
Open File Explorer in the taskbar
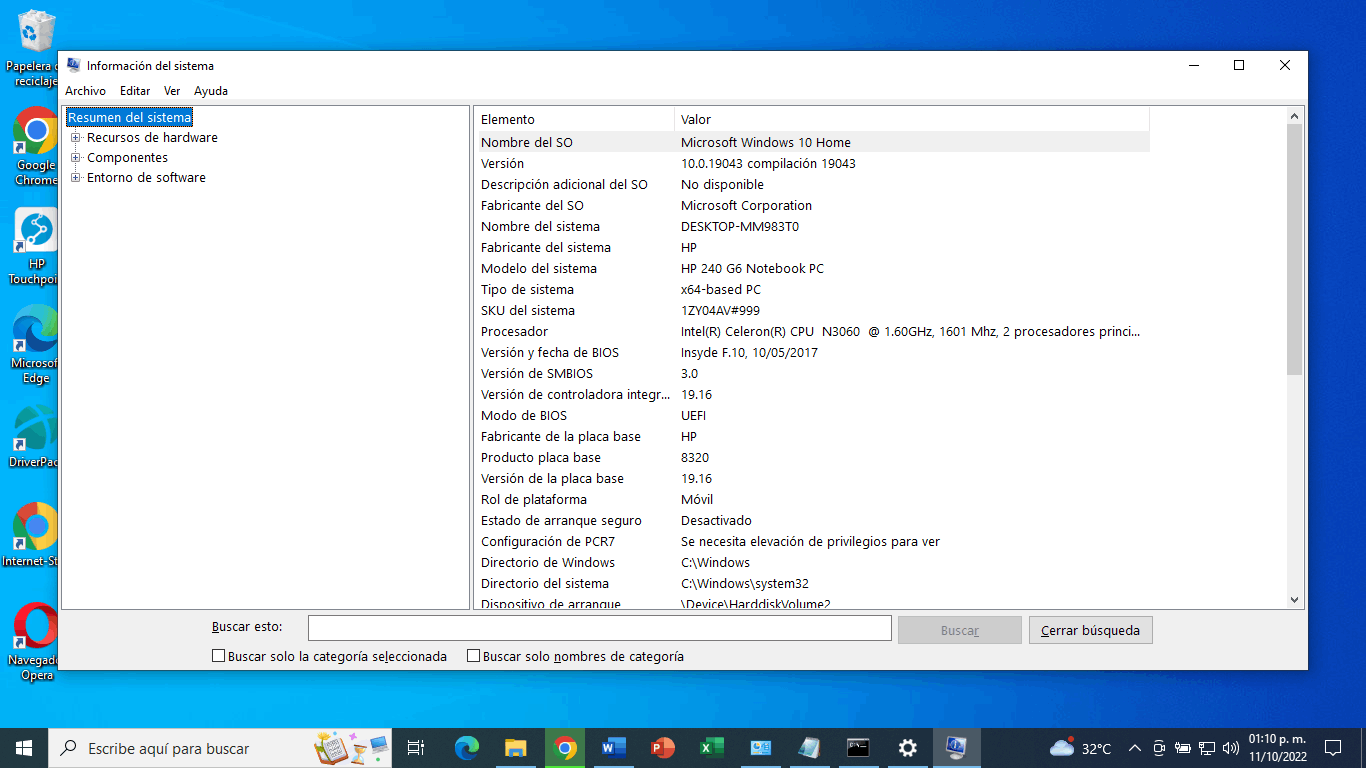[x=516, y=748]
